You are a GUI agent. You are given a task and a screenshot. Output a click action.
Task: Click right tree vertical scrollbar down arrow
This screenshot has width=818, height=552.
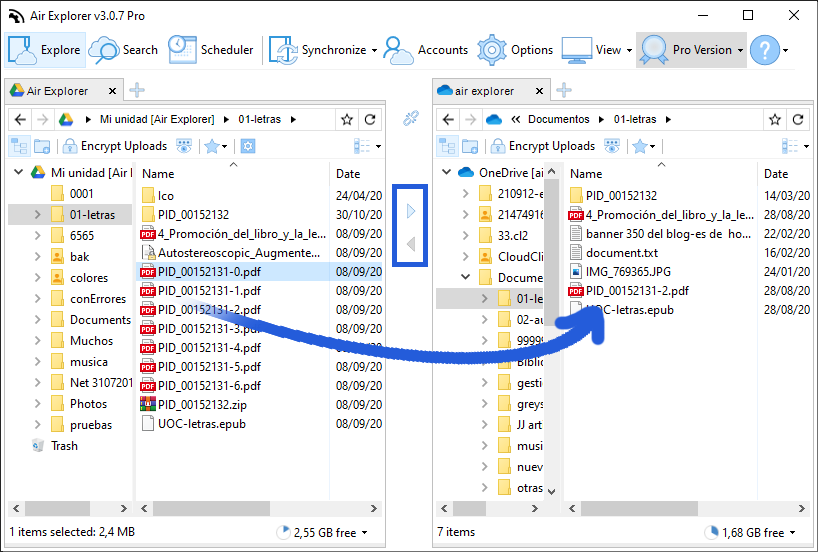click(x=551, y=491)
